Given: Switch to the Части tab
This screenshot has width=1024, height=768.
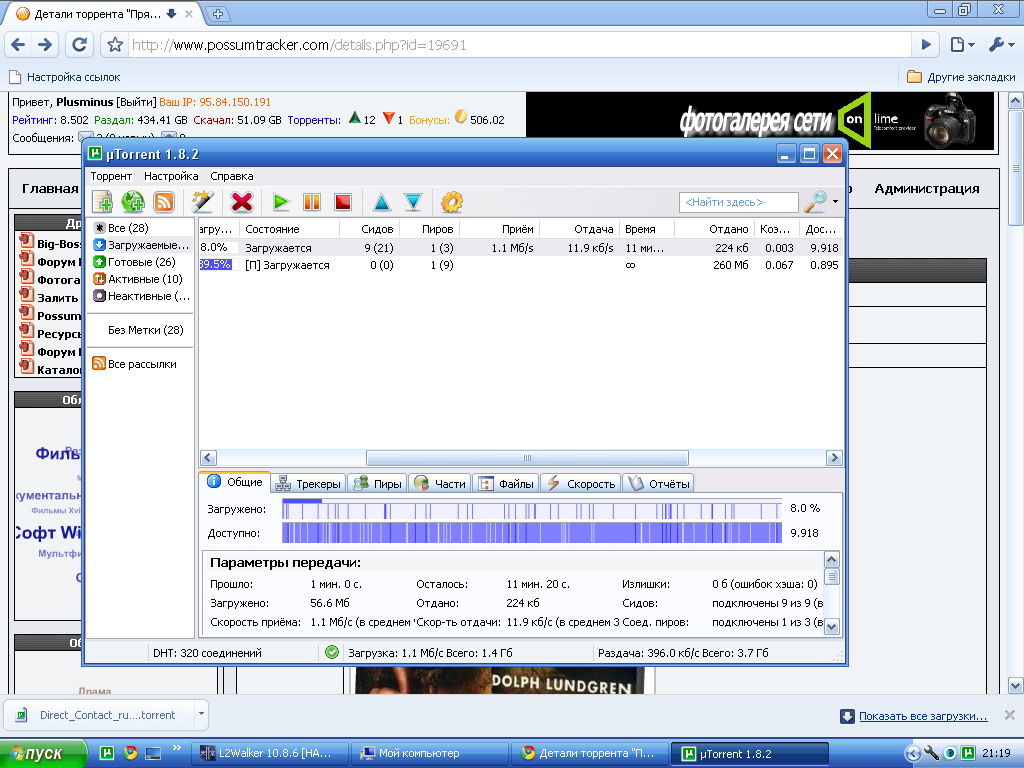Looking at the screenshot, I should pyautogui.click(x=440, y=484).
